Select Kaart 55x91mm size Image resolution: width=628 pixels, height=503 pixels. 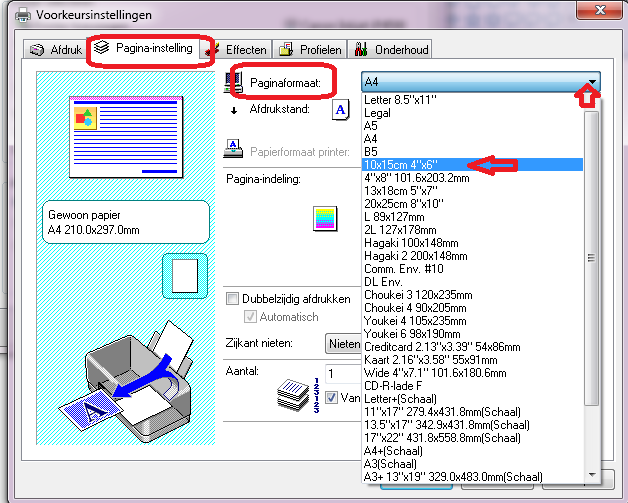(x=472, y=360)
